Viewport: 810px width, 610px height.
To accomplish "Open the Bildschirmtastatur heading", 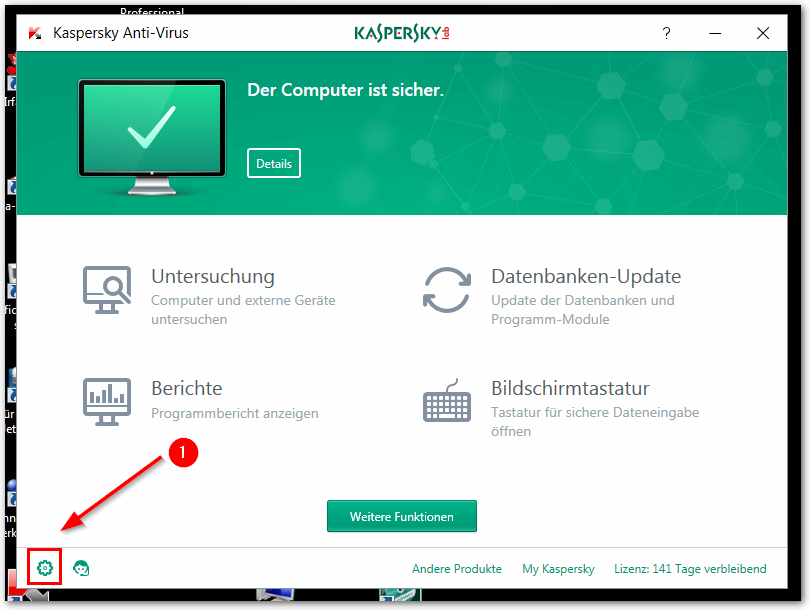I will coord(570,388).
